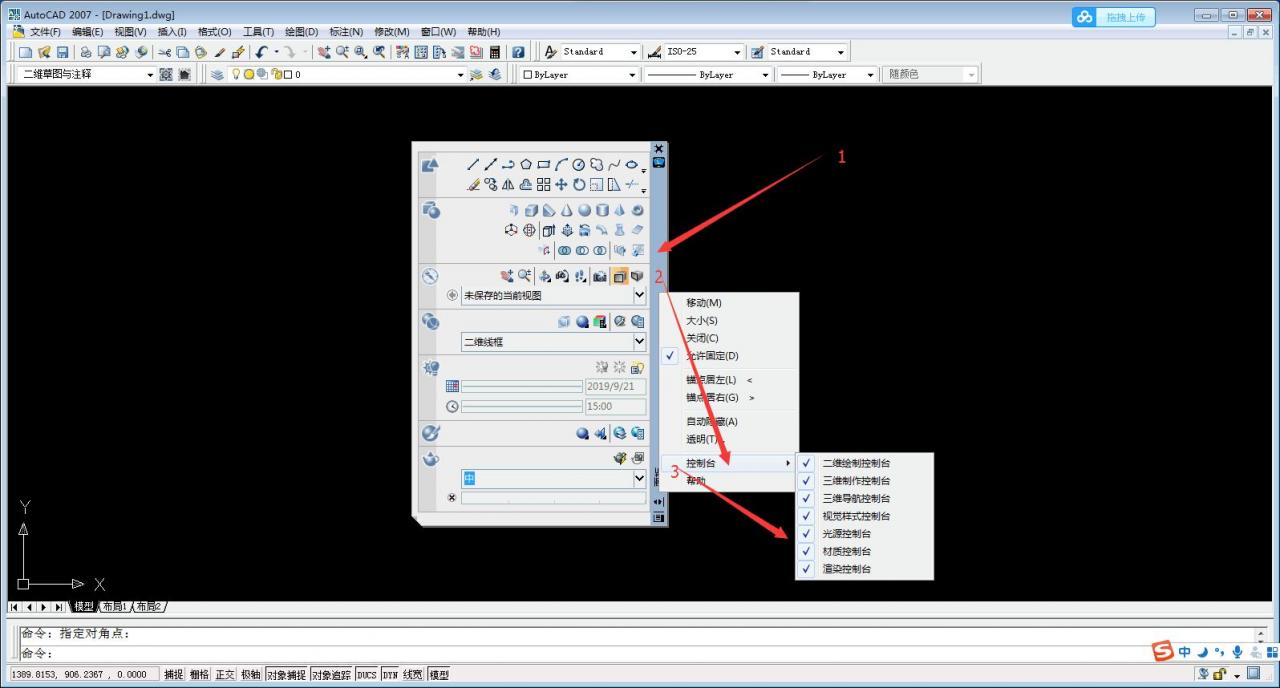Toggle 正交 ortho mode in status bar
Screen dimensions: 1280x688
pos(225,675)
